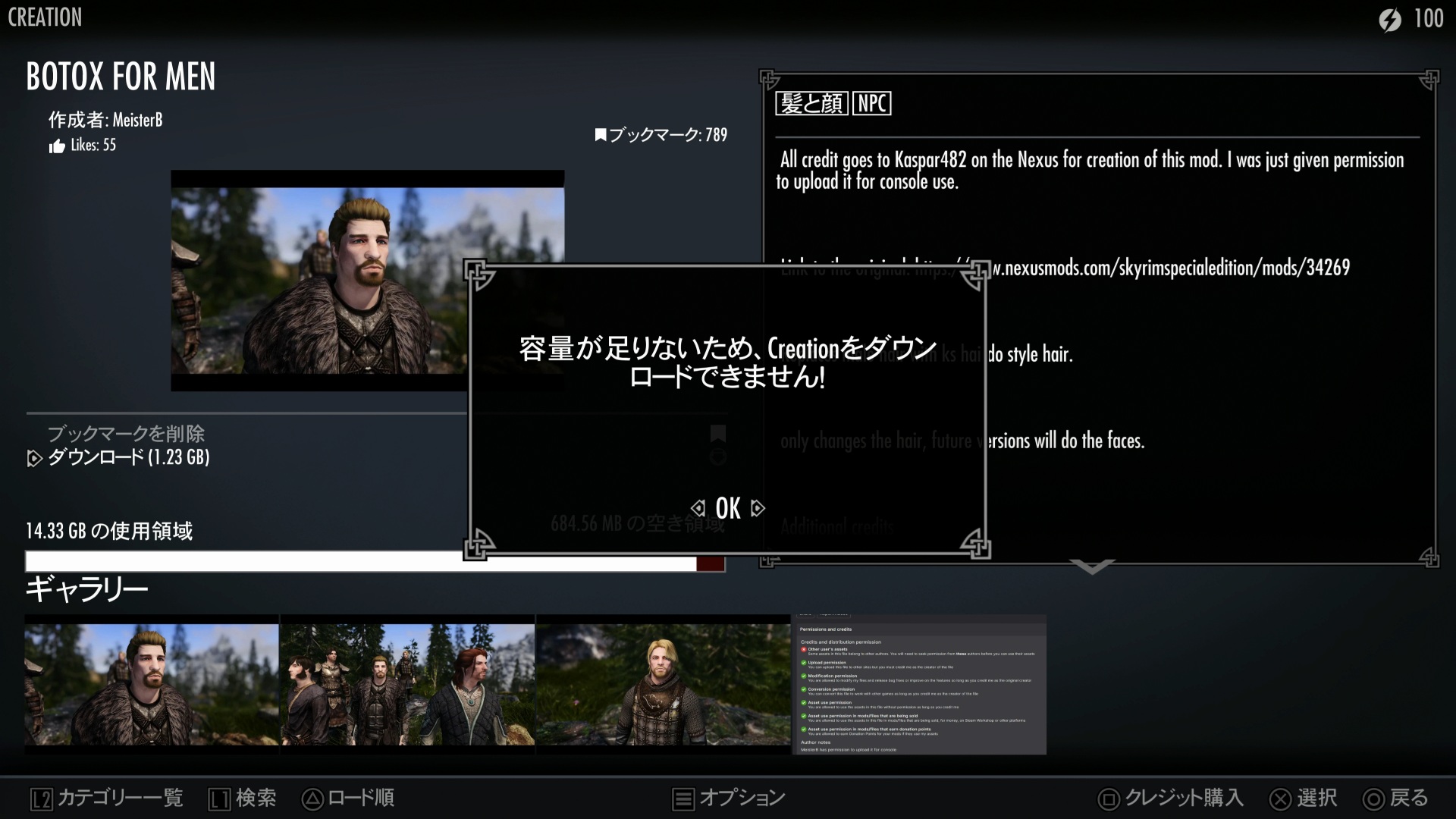Select ダウンロード (1.23 GB) option
This screenshot has width=1456, height=819.
click(x=129, y=457)
